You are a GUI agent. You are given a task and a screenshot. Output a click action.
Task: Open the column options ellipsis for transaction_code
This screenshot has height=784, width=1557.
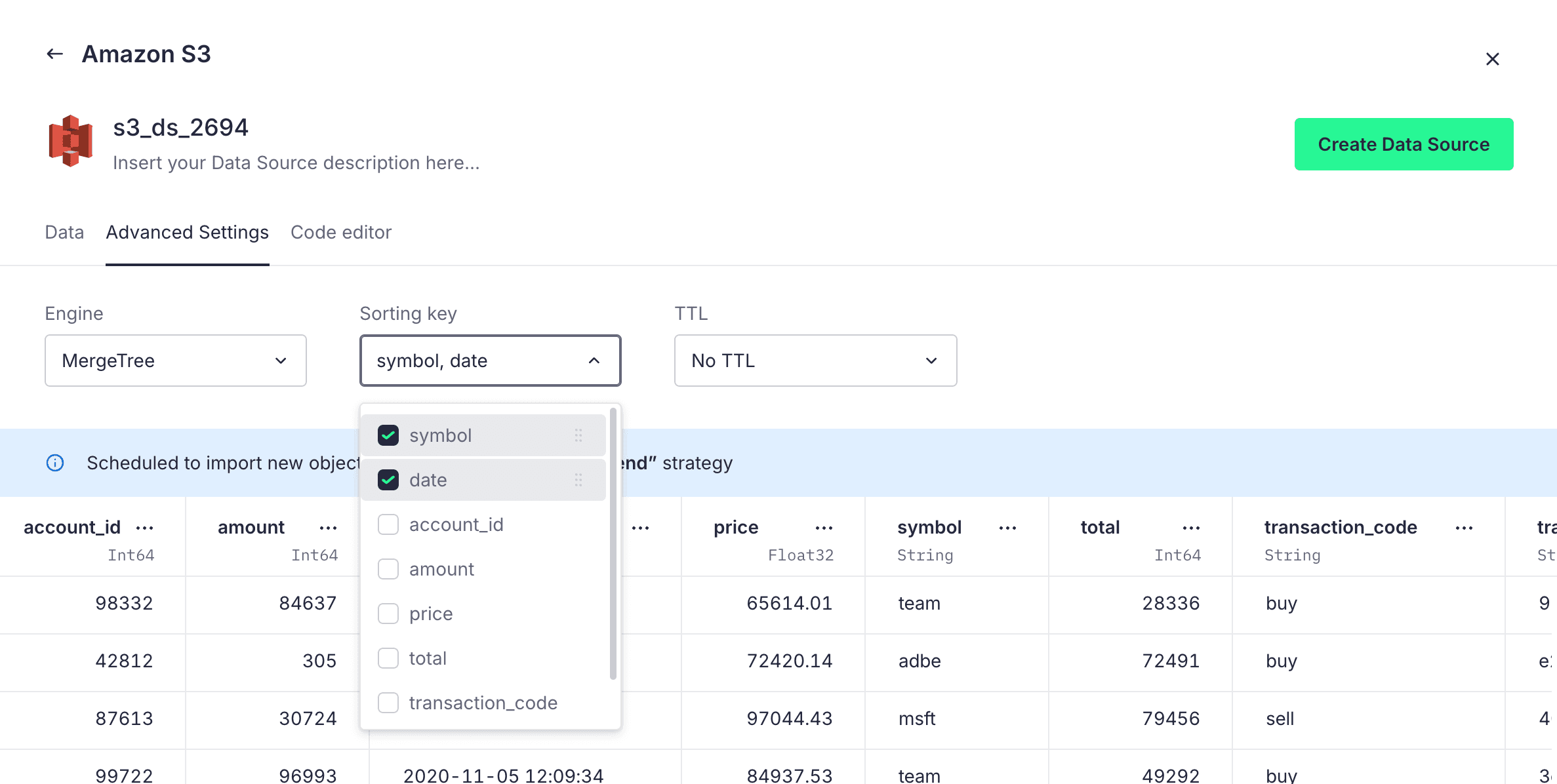pos(1464,527)
